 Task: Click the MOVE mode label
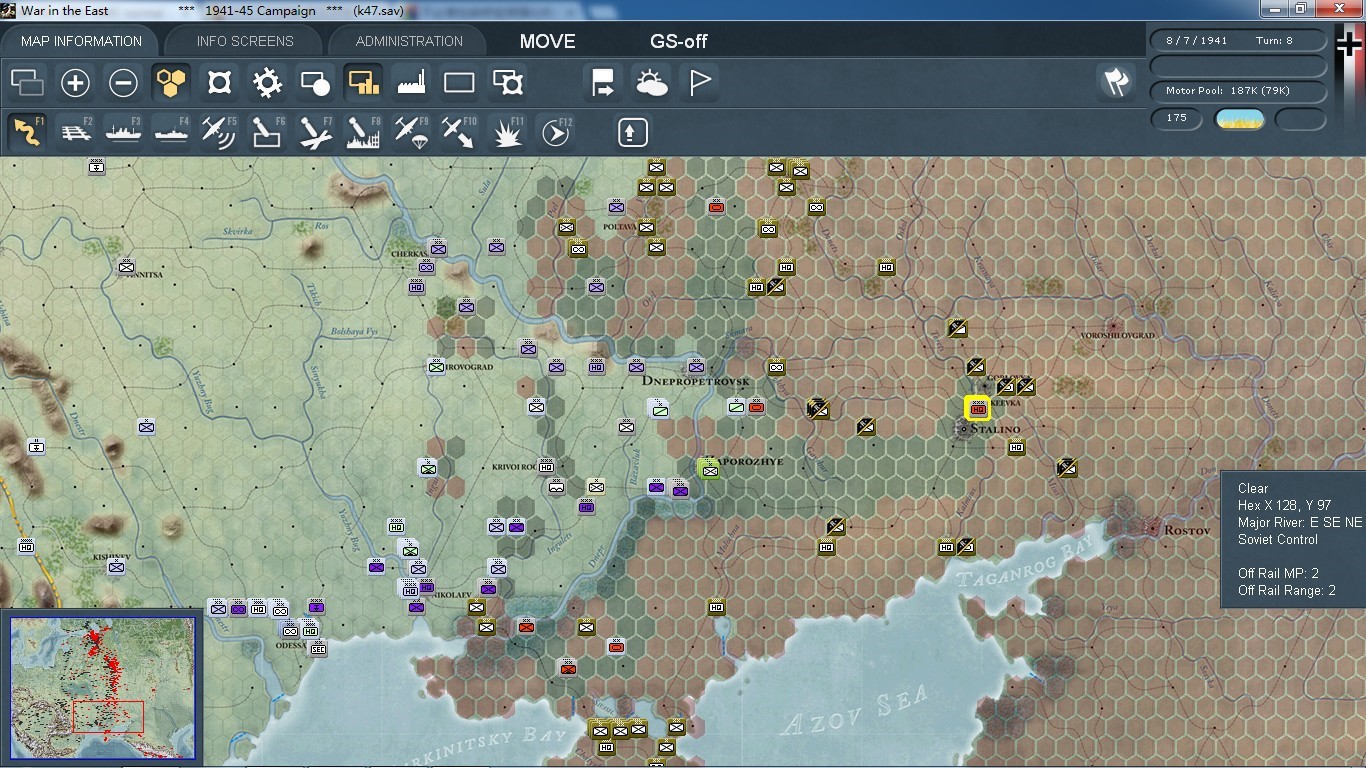click(548, 42)
